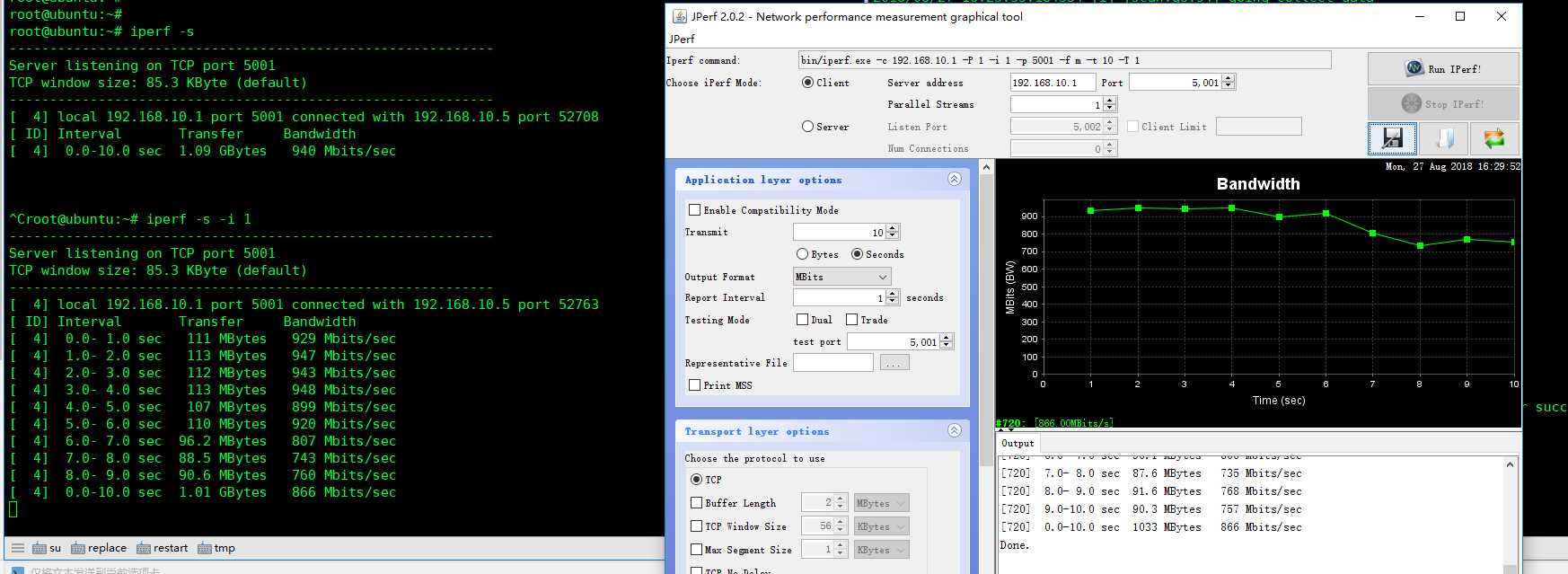Open Max Segment Size units dropdown

(881, 550)
